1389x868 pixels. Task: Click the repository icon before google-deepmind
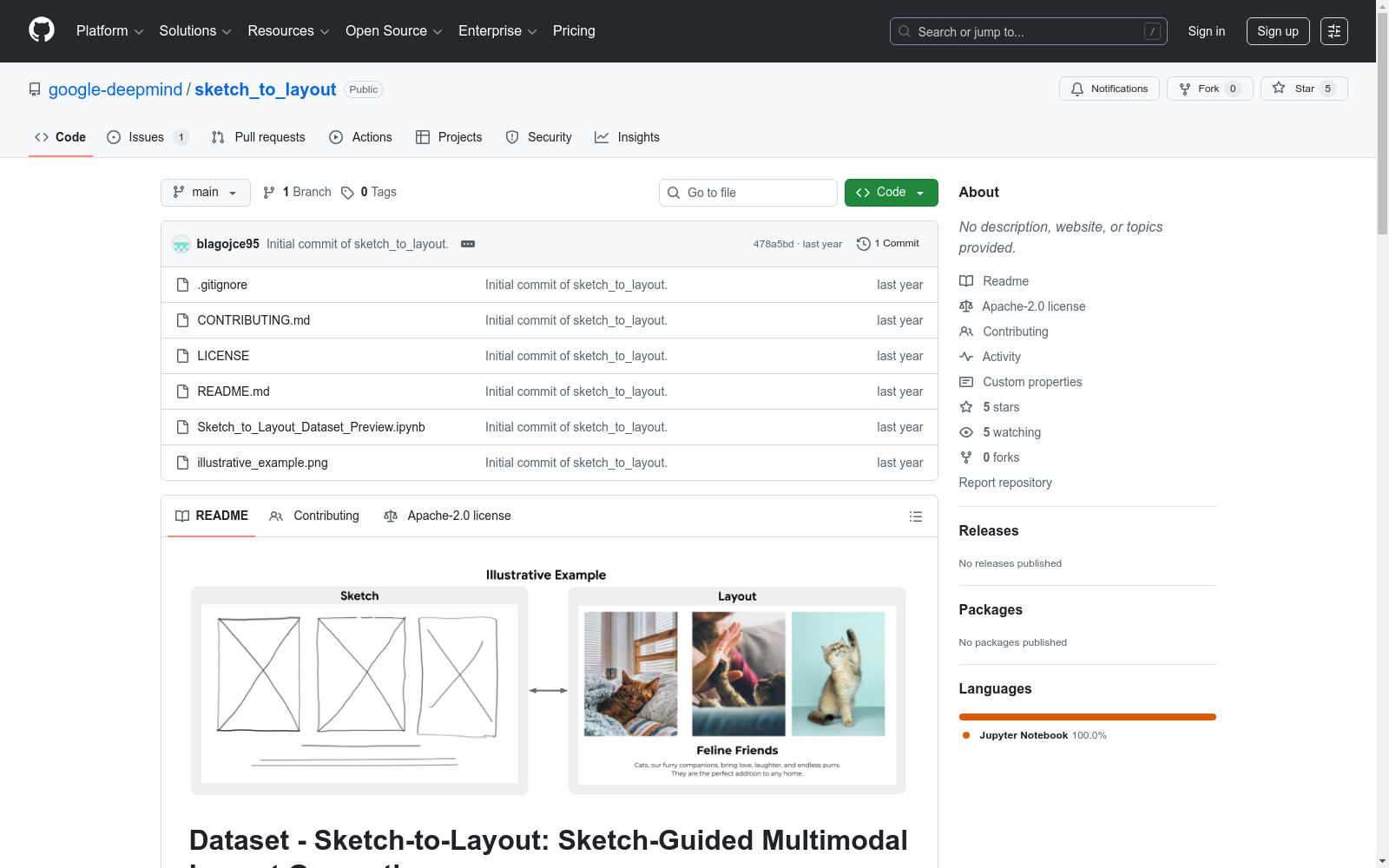[35, 89]
